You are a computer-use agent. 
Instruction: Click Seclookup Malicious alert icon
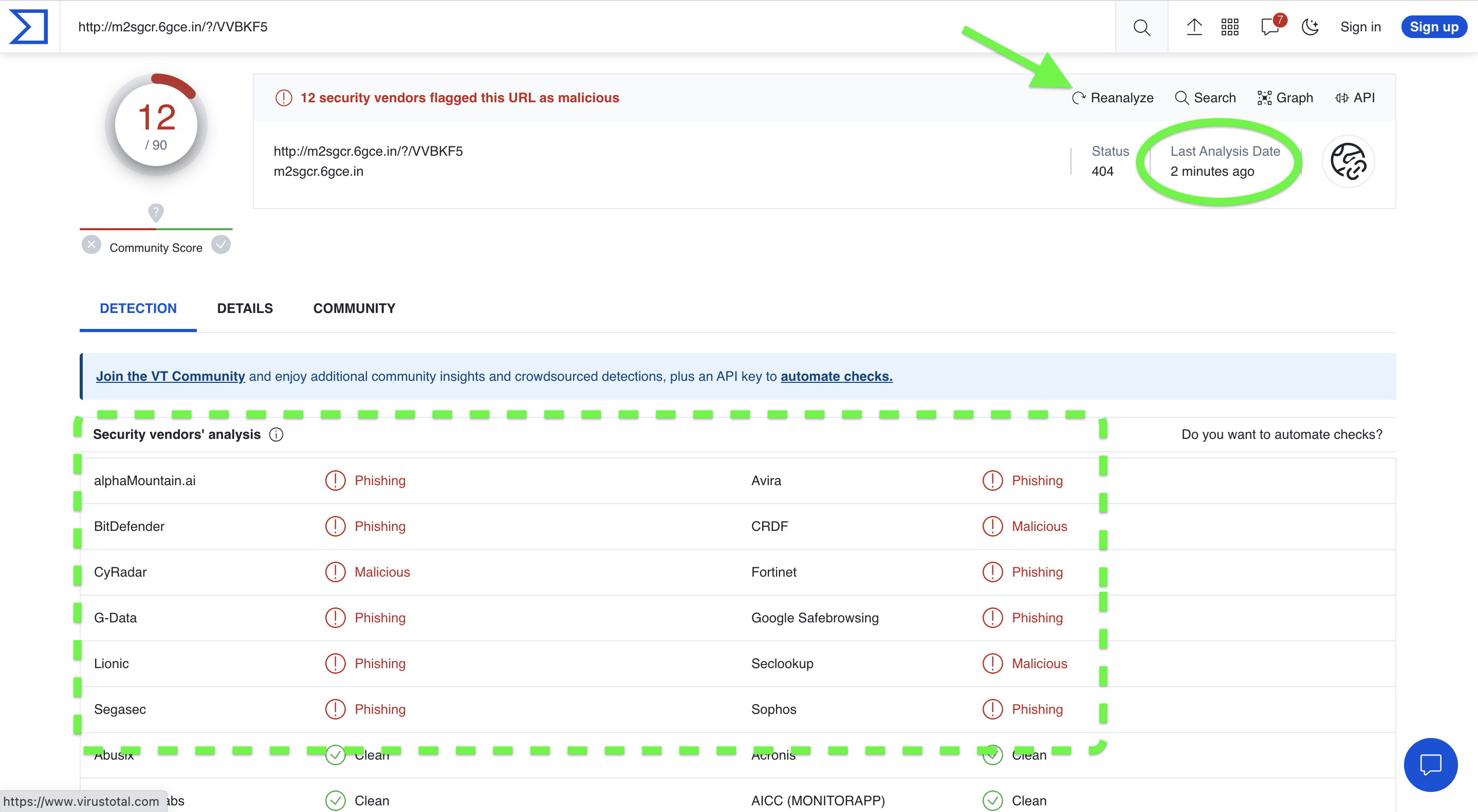click(992, 663)
